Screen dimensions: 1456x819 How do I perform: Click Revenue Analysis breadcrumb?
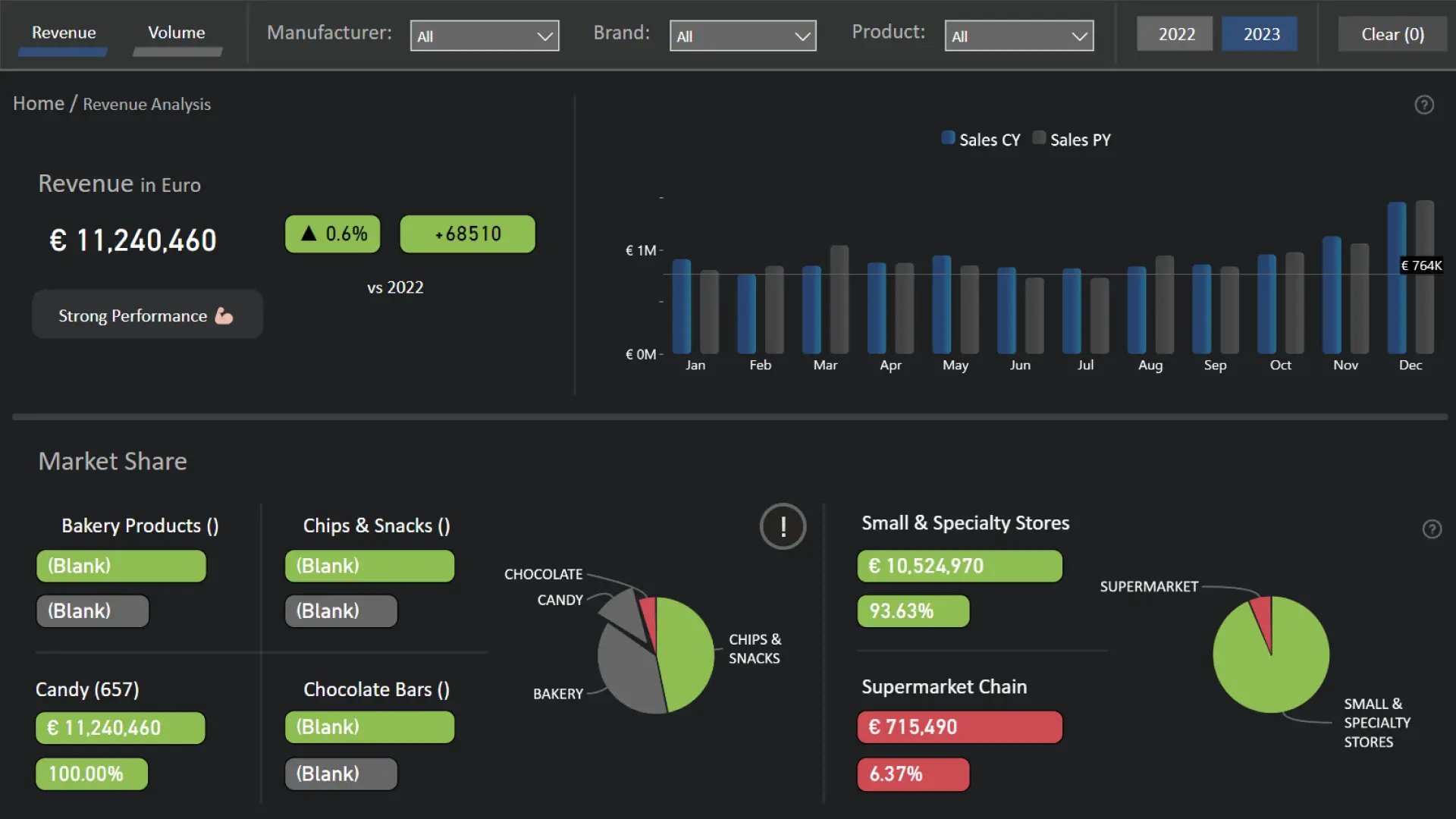[147, 105]
